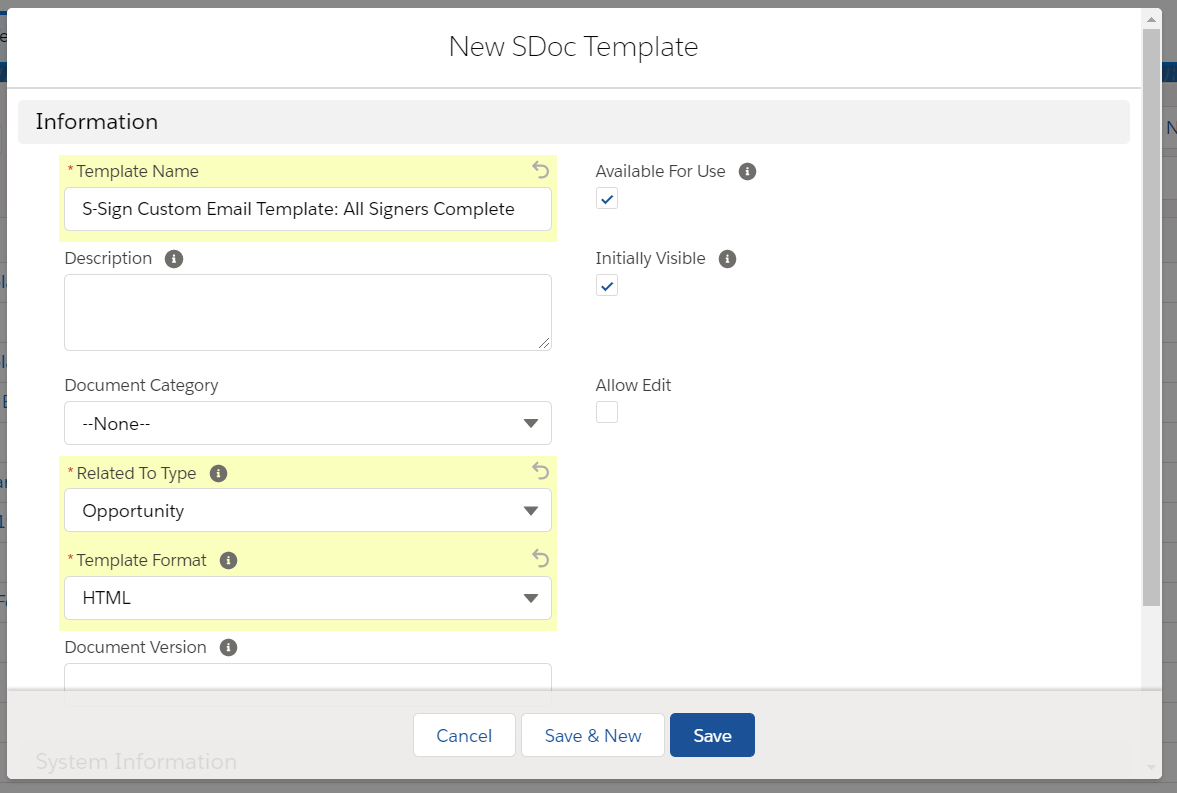Click Save & New button
Screen dimensions: 1177x793
pyautogui.click(x=593, y=735)
